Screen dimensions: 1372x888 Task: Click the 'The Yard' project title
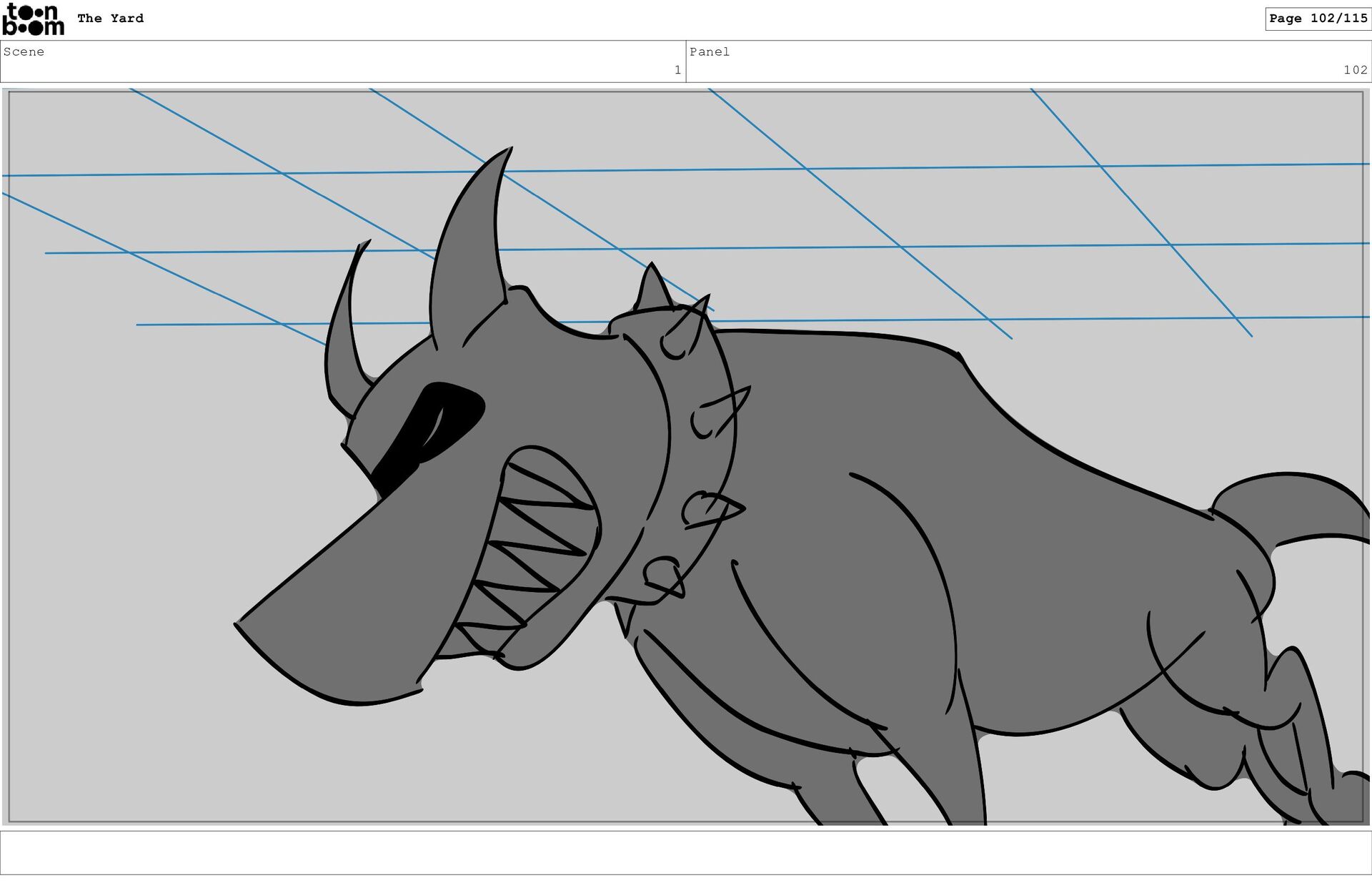[x=110, y=19]
